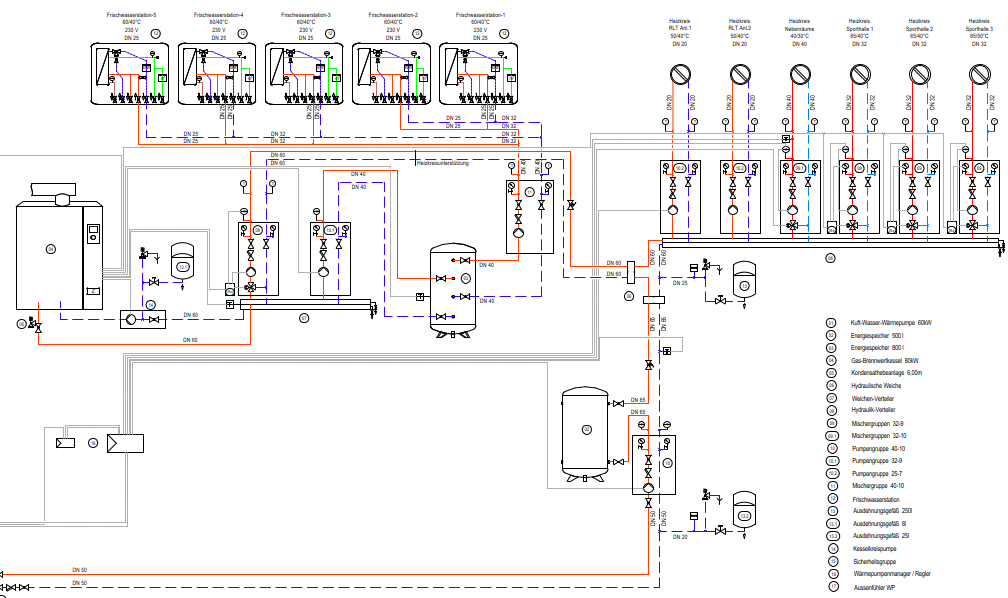Screen dimensions: 1008x598
Task: Select legend entry 'Kondensathebeanlage 6,00m'
Action: (x=886, y=373)
